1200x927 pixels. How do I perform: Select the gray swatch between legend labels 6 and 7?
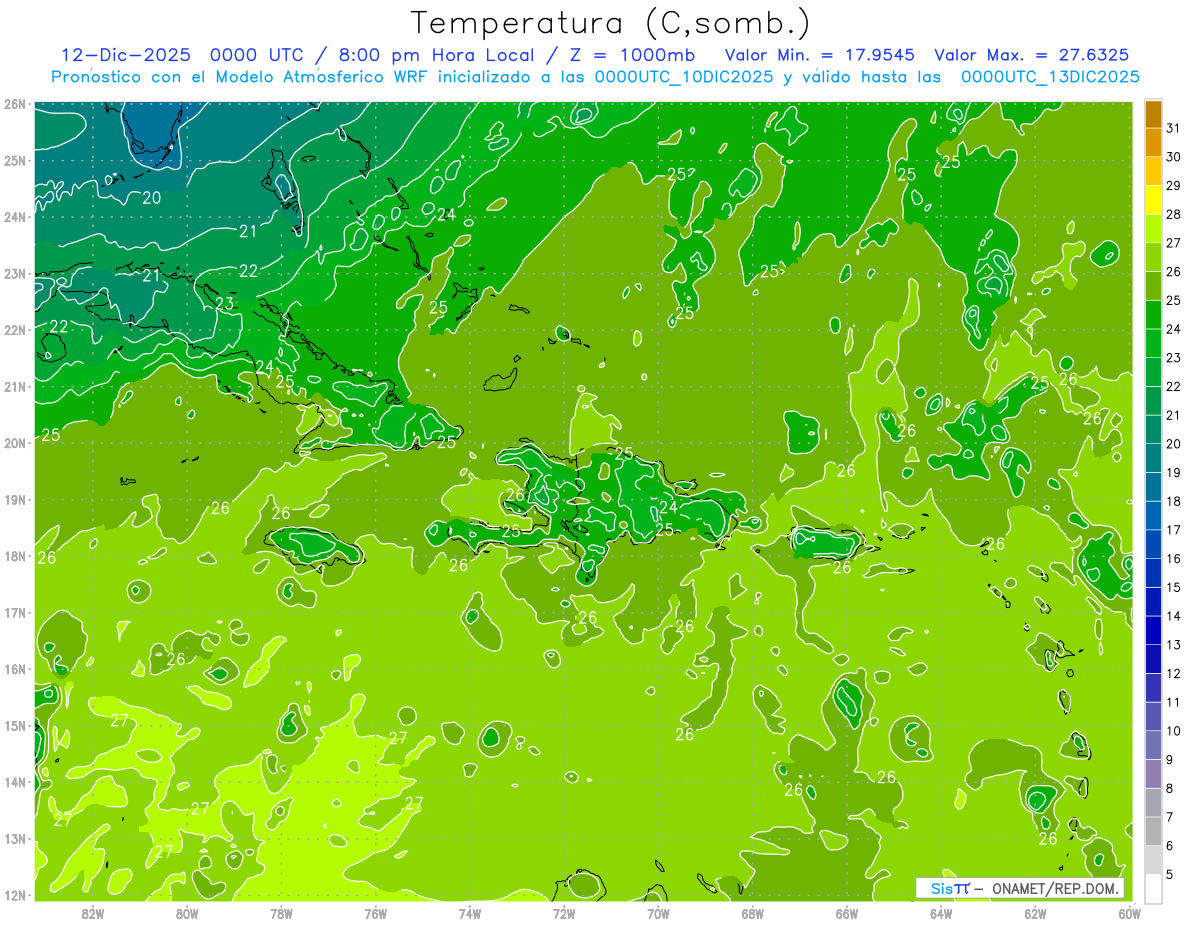pyautogui.click(x=1152, y=831)
